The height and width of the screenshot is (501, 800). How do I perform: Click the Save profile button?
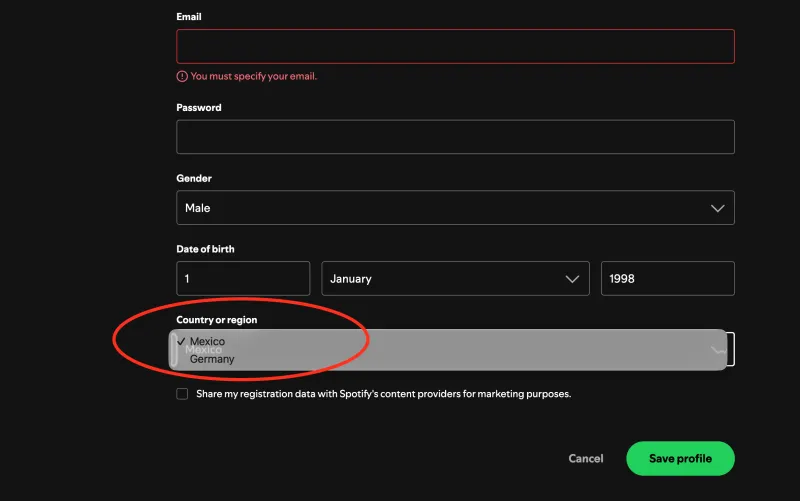680,459
